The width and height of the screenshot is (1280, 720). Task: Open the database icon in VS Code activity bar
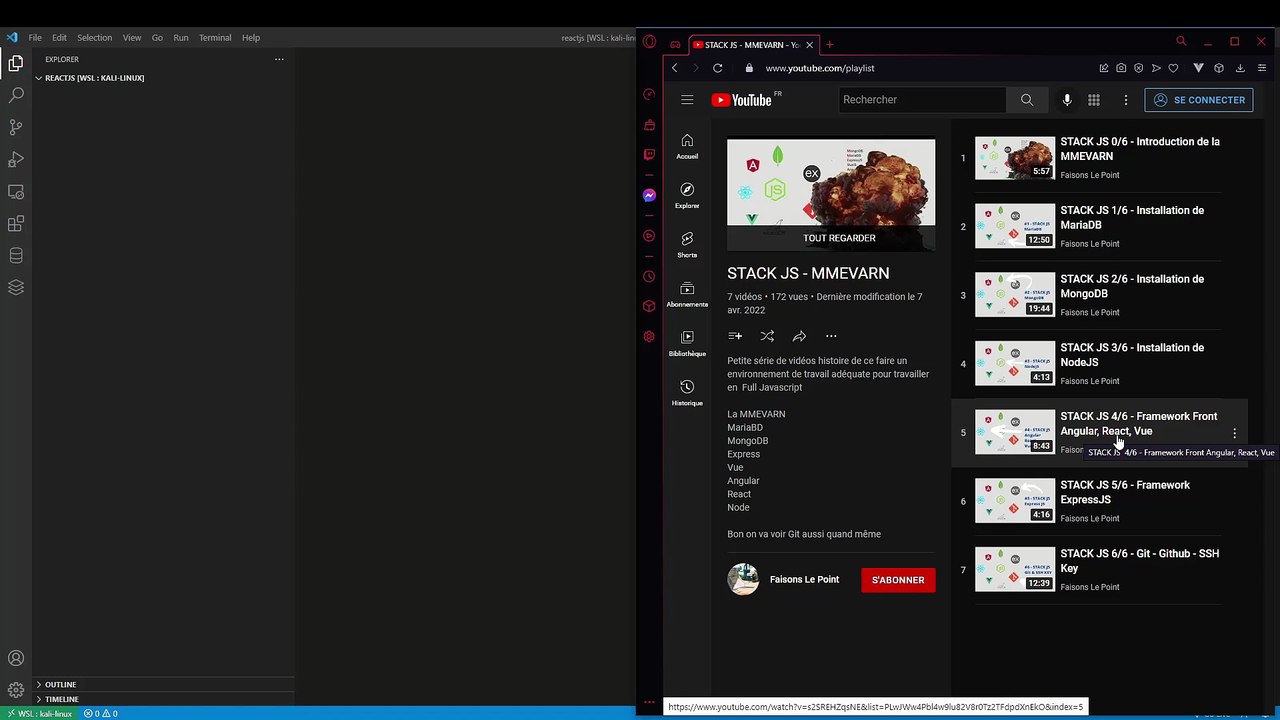[16, 255]
